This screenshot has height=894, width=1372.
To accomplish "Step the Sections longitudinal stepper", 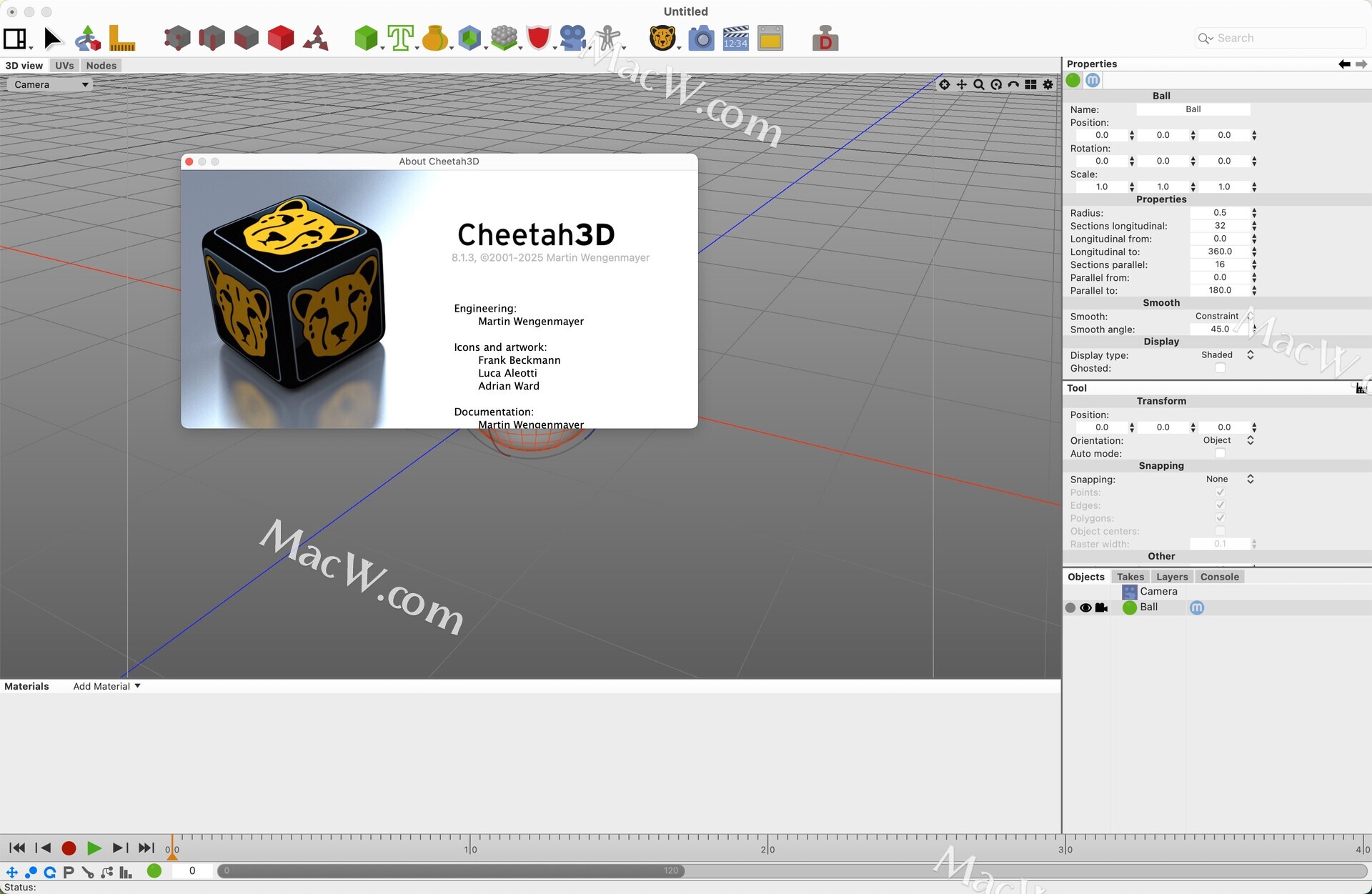I will (1254, 226).
